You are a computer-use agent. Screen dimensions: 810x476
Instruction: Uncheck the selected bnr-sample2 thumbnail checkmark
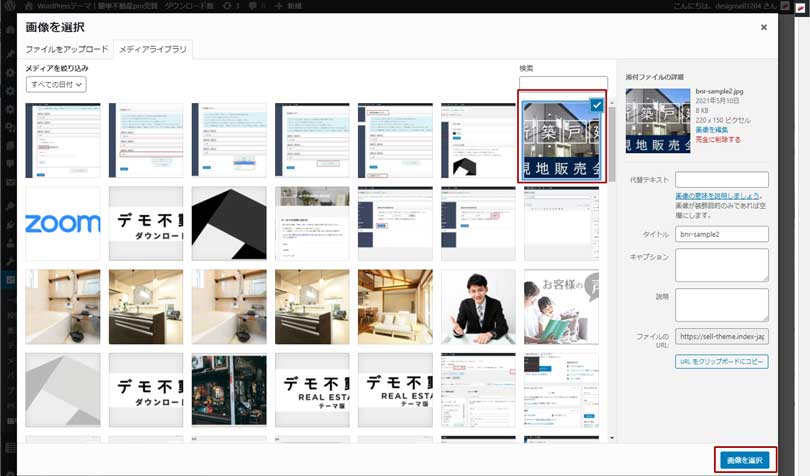596,104
